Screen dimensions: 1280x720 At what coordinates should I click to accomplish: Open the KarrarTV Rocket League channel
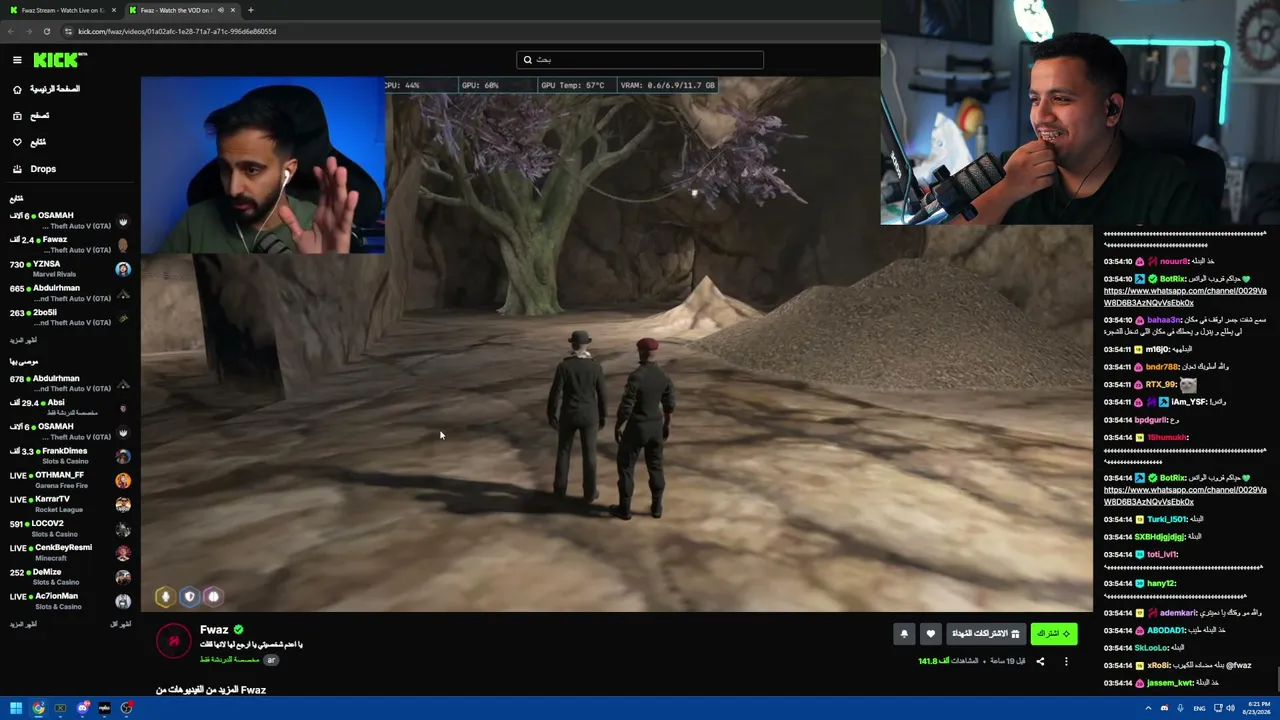(70, 504)
